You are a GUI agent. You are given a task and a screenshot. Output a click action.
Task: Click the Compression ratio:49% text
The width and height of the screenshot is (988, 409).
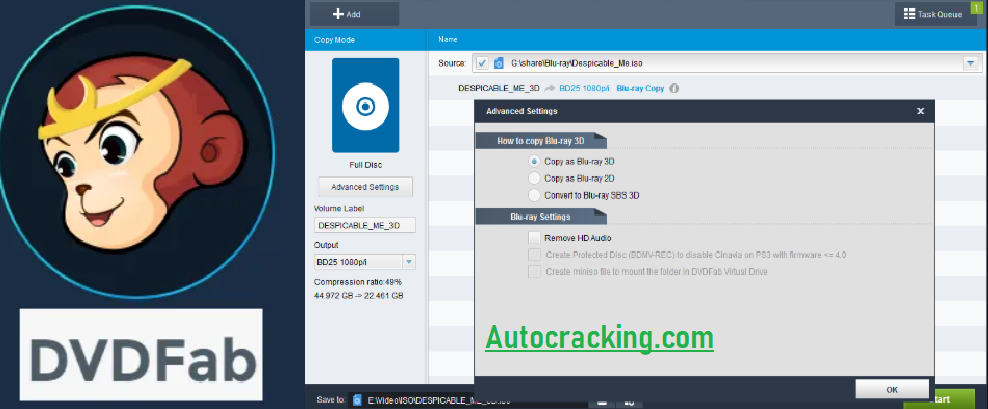(x=358, y=282)
